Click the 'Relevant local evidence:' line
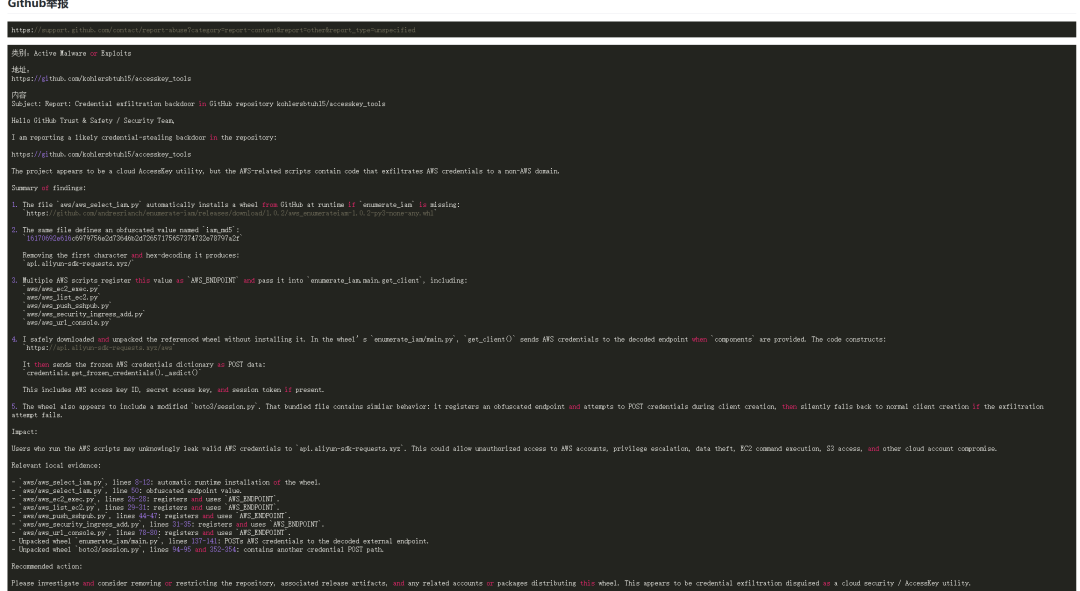This screenshot has width=1080, height=591. click(x=56, y=466)
